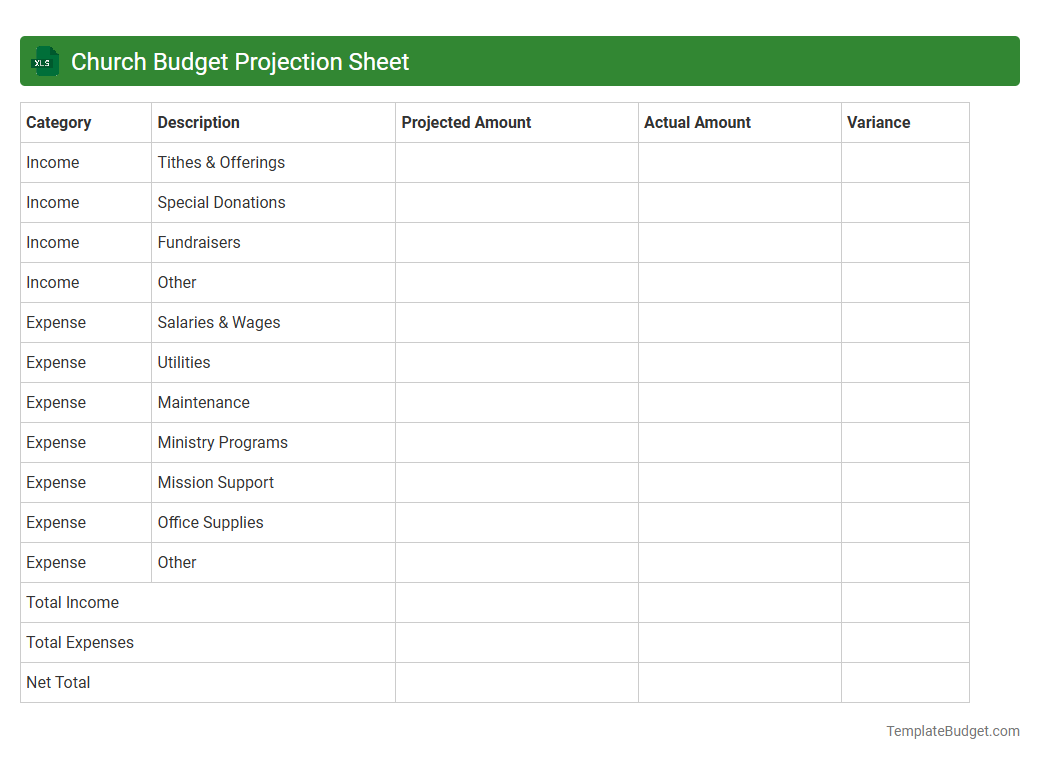Select the Special Donations description cell
Image resolution: width=1040 pixels, height=760 pixels.
(x=221, y=202)
